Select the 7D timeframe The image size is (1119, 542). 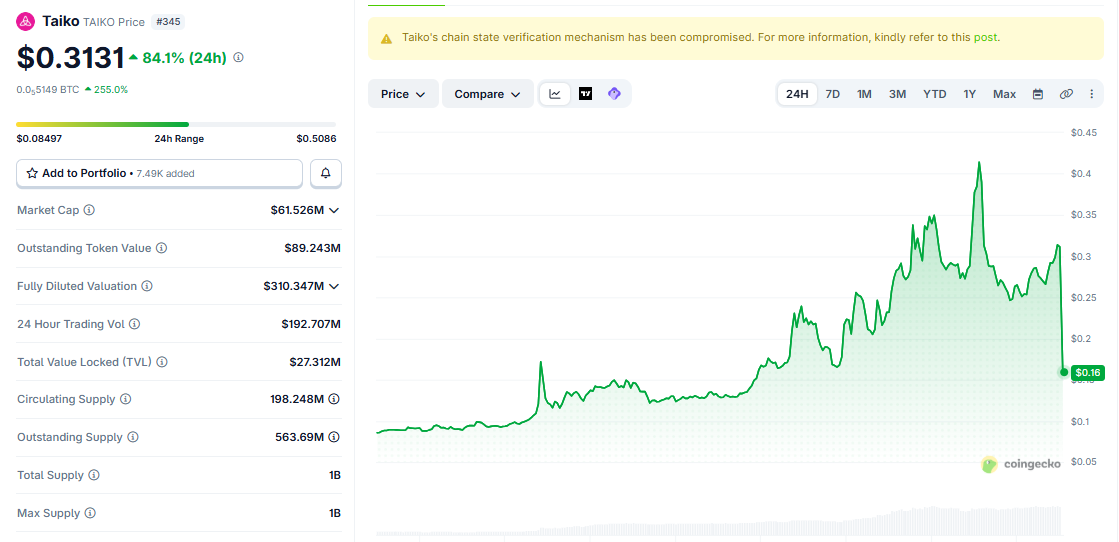[x=833, y=94]
